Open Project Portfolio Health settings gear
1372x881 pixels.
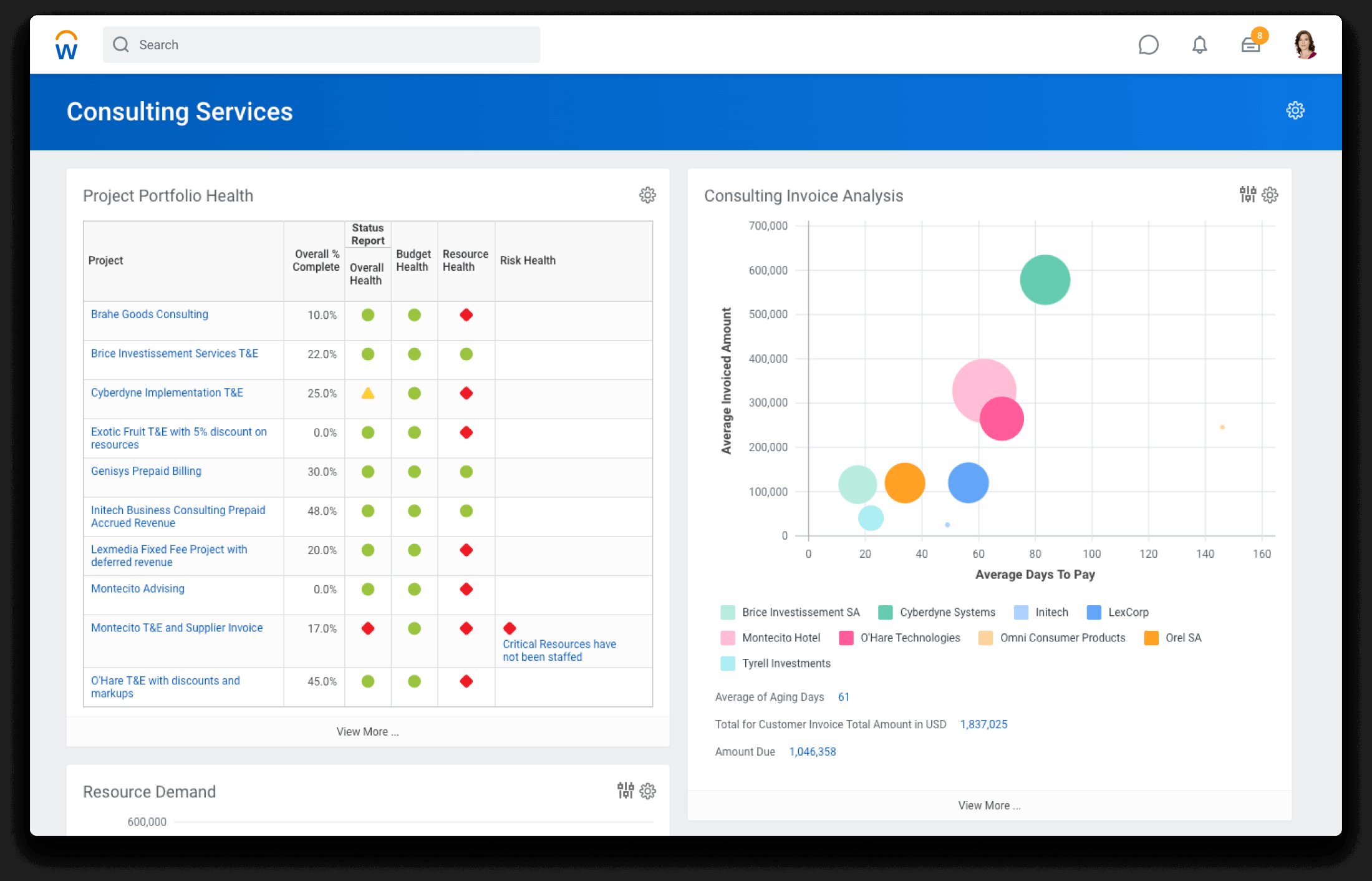647,195
